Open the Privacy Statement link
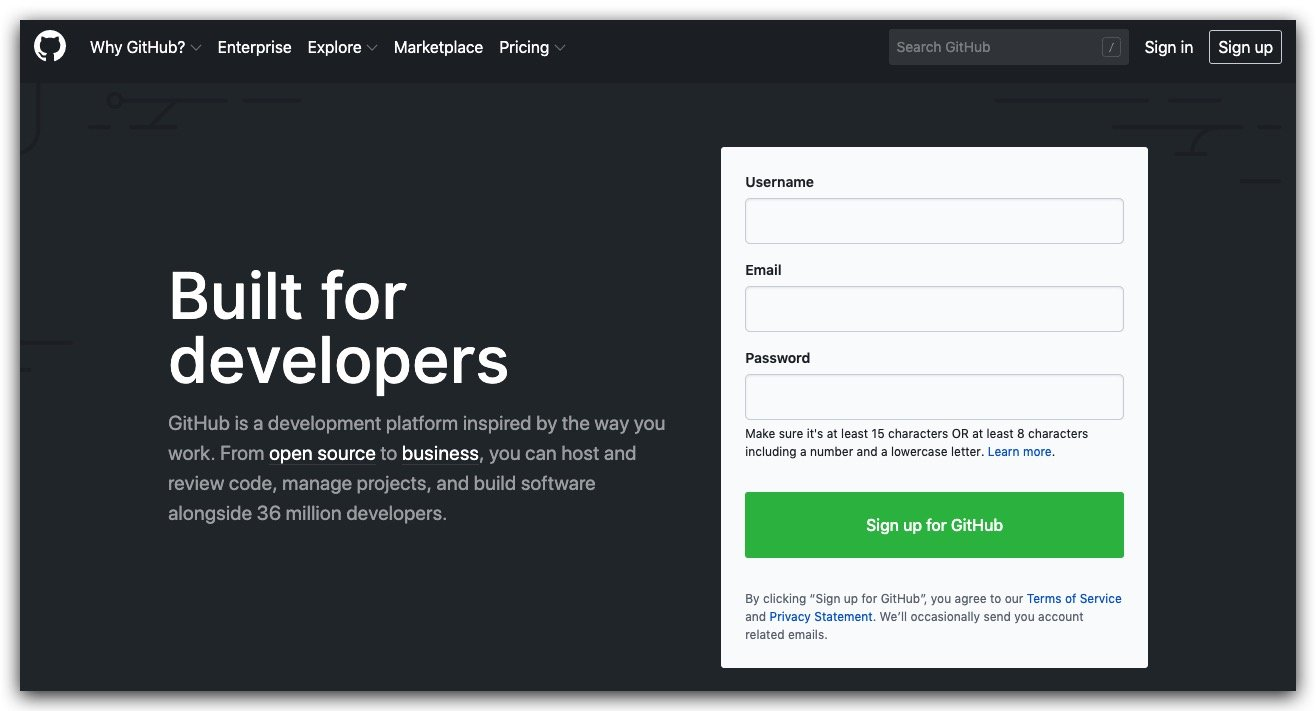 coord(821,617)
